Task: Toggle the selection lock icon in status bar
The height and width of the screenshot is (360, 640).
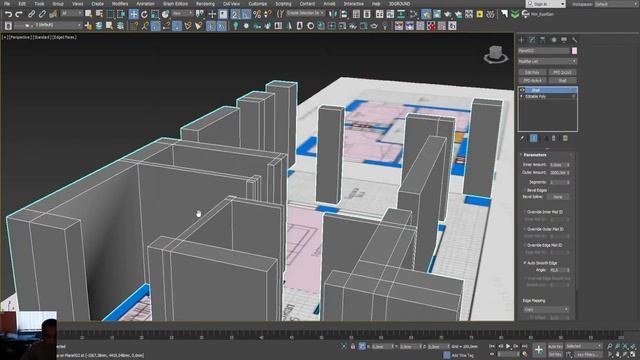Action: [x=353, y=347]
